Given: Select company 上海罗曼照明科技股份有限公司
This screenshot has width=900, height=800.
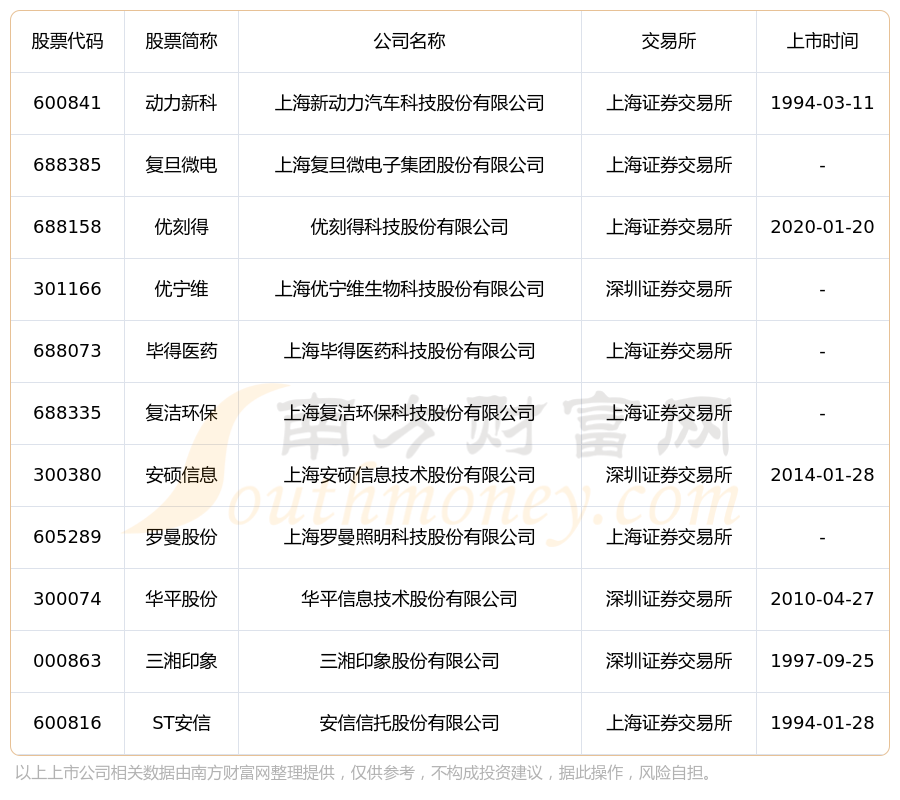Looking at the screenshot, I should [x=409, y=537].
